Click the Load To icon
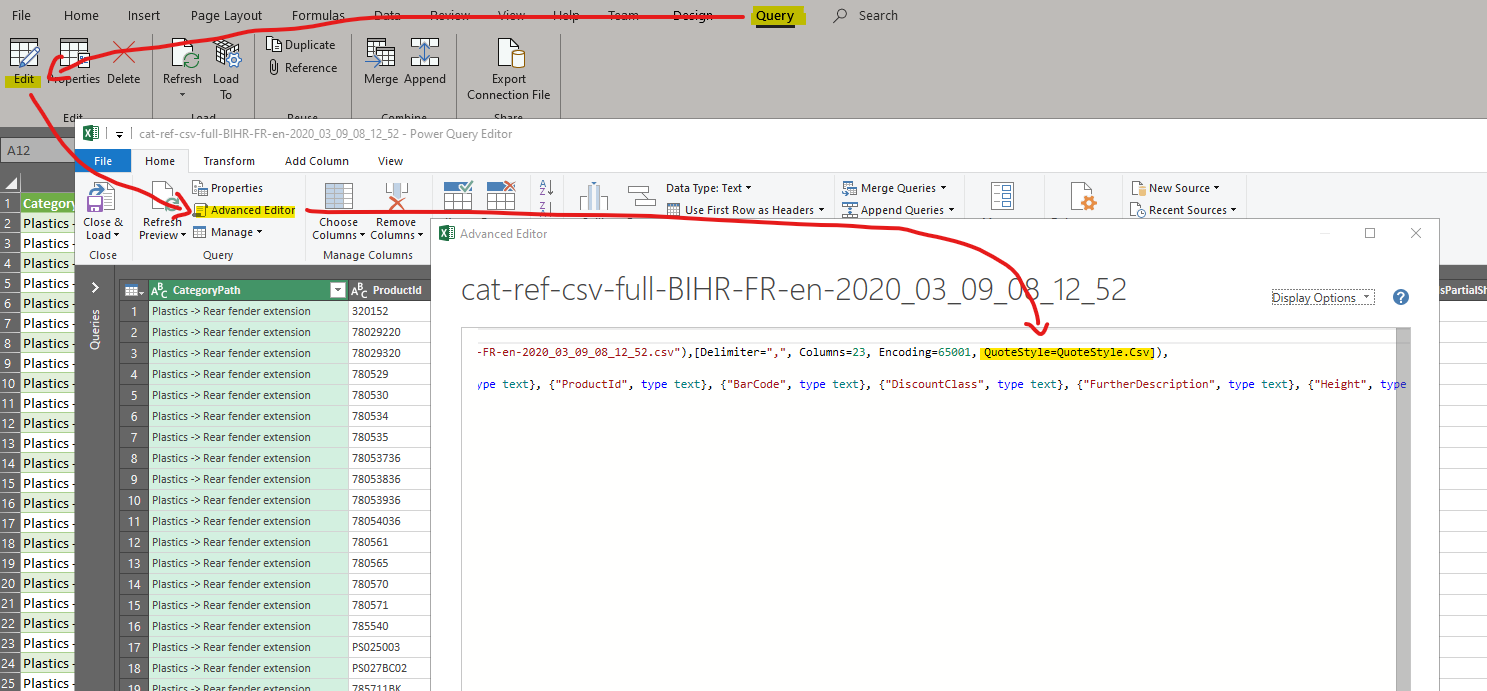Image resolution: width=1487 pixels, height=691 pixels. [226, 55]
